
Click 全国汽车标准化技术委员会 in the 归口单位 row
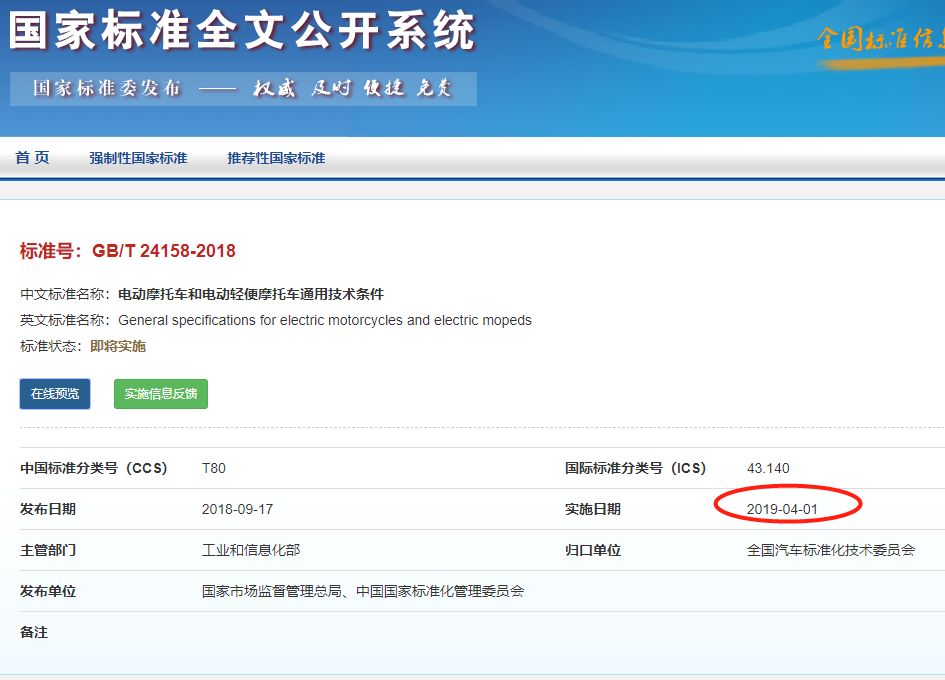[x=830, y=550]
